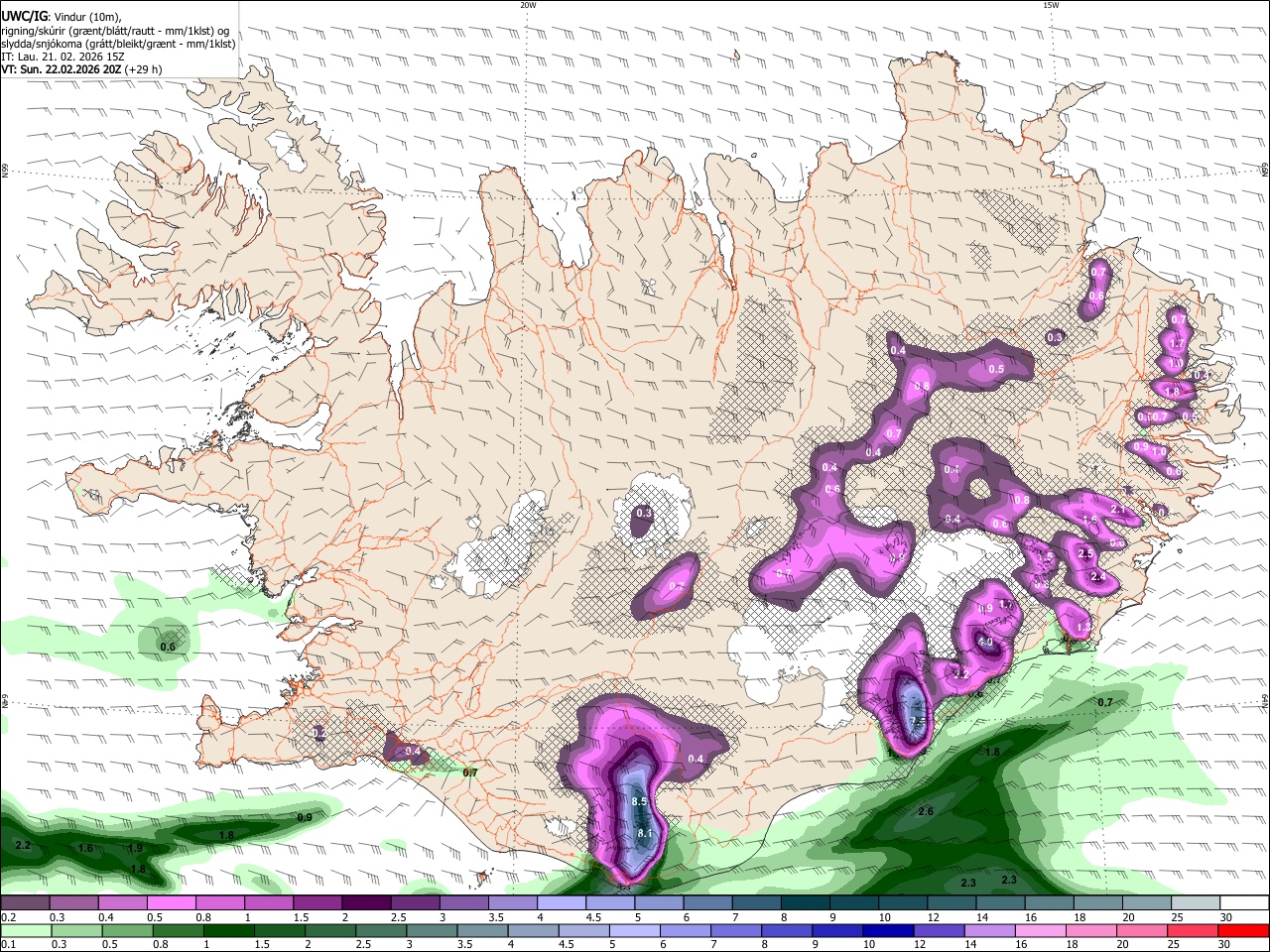Viewport: 1270px width, 952px height.
Task: Click the crimson rain swatch between 25 and 30
Action: click(x=1194, y=931)
